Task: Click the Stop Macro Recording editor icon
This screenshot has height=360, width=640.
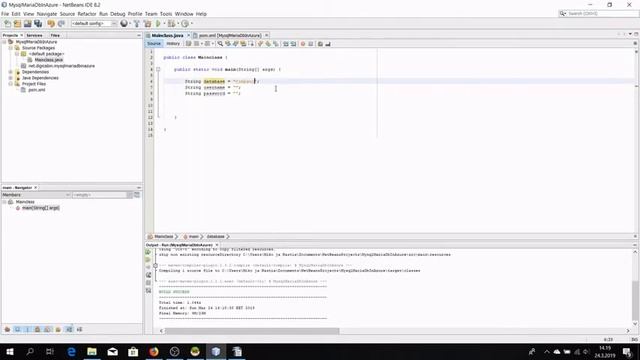Action: click(311, 44)
